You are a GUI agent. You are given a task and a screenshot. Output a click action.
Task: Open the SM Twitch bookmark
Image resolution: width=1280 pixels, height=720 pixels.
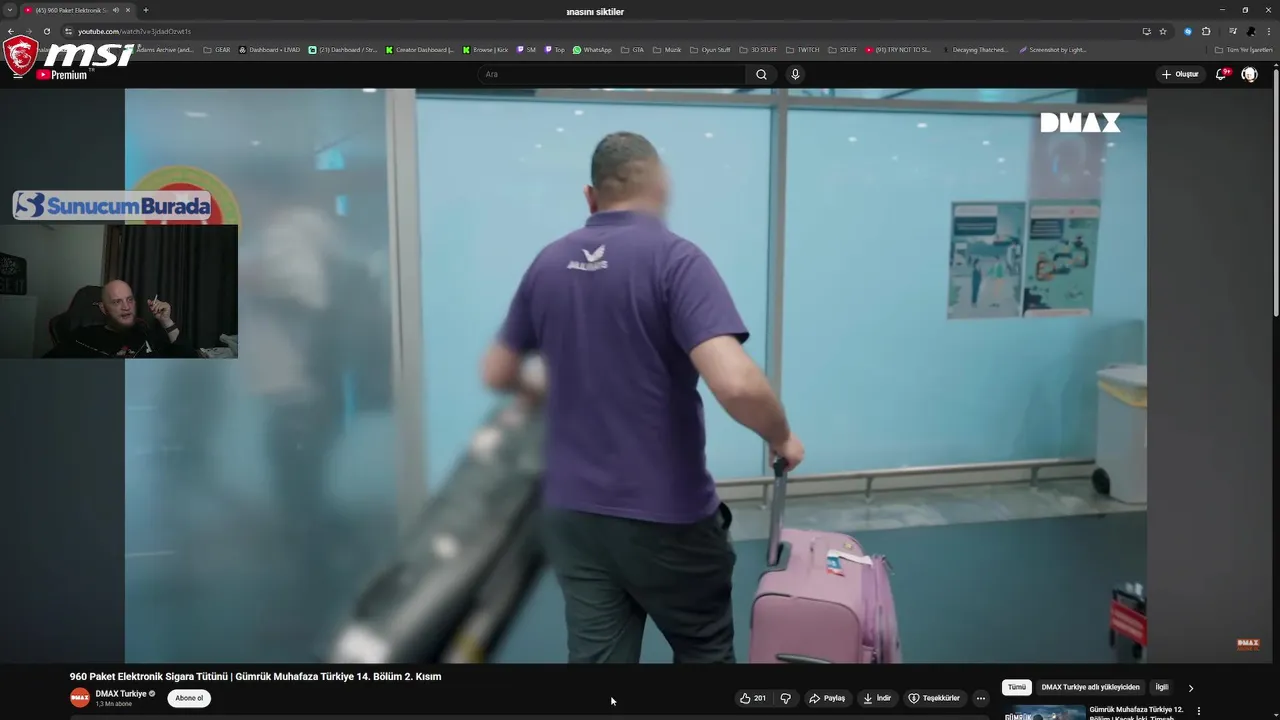click(526, 49)
